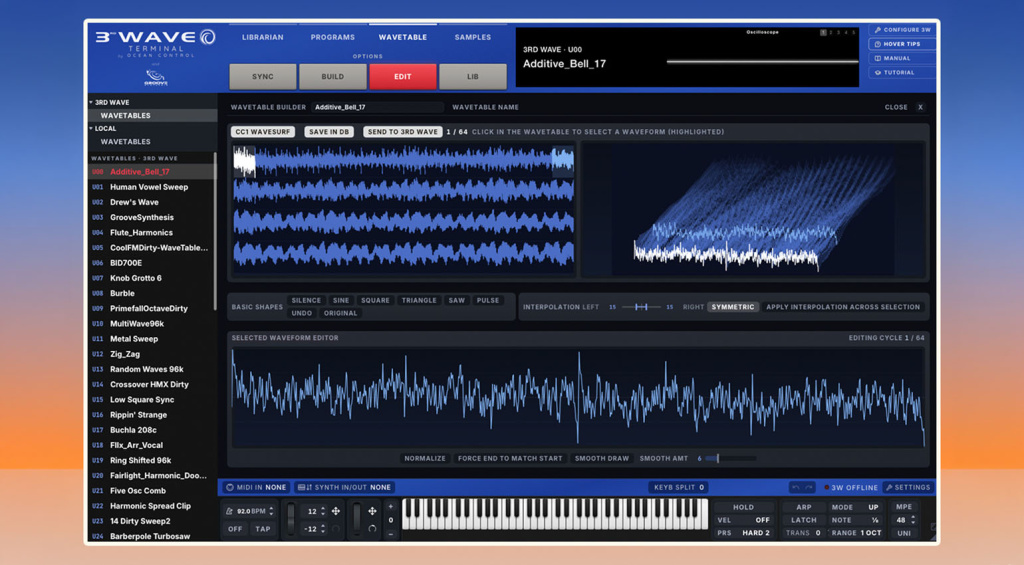Image resolution: width=1024 pixels, height=565 pixels.
Task: Click the keyboard octave minus icon
Action: [391, 534]
